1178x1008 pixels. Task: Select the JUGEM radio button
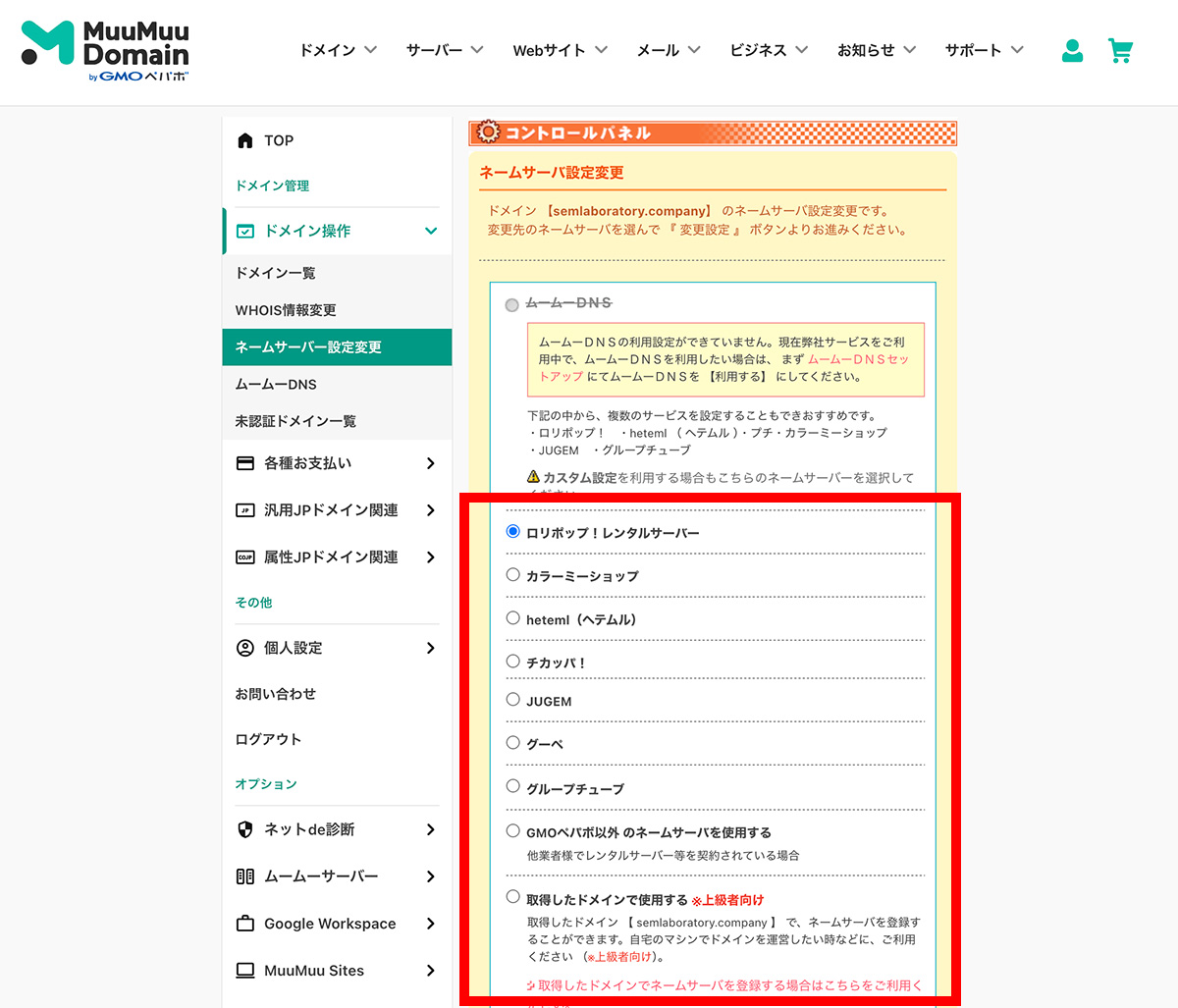(x=512, y=699)
